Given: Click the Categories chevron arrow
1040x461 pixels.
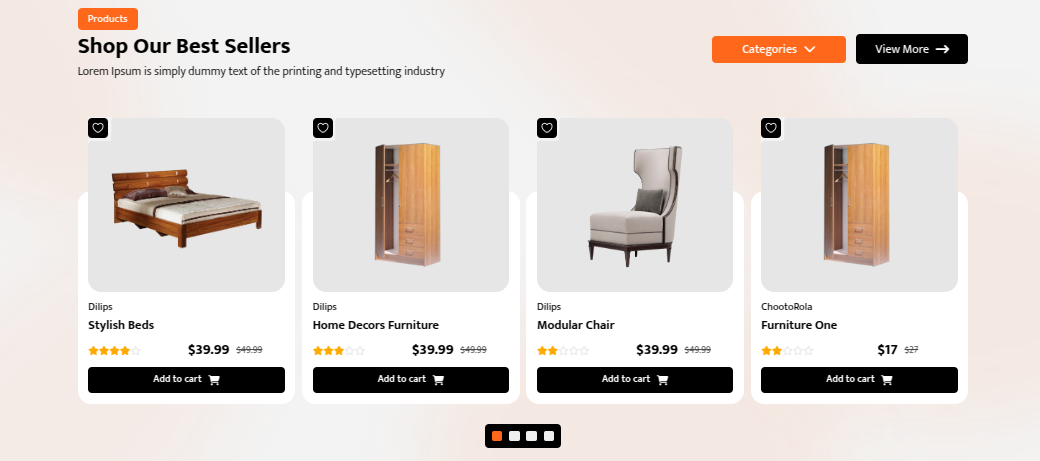Looking at the screenshot, I should [810, 49].
